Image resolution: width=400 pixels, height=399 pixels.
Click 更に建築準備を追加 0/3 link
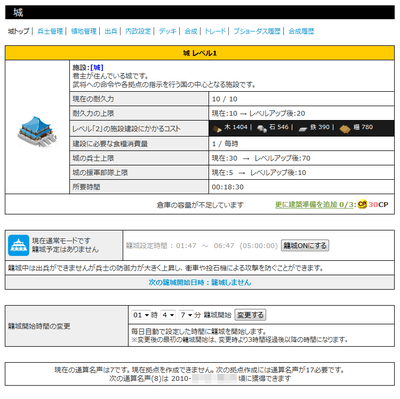click(x=314, y=204)
